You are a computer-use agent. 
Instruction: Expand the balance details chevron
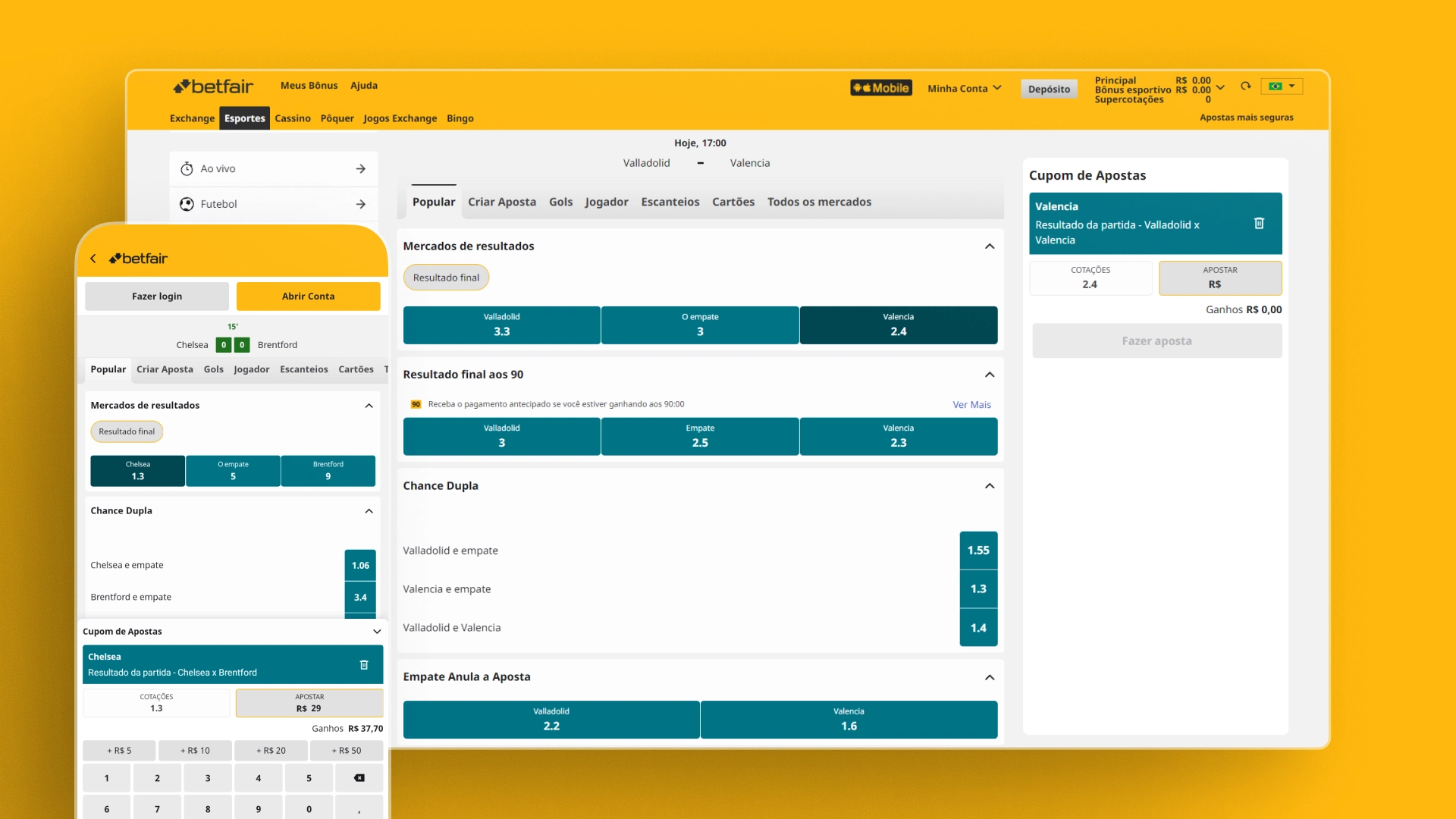pos(1220,88)
